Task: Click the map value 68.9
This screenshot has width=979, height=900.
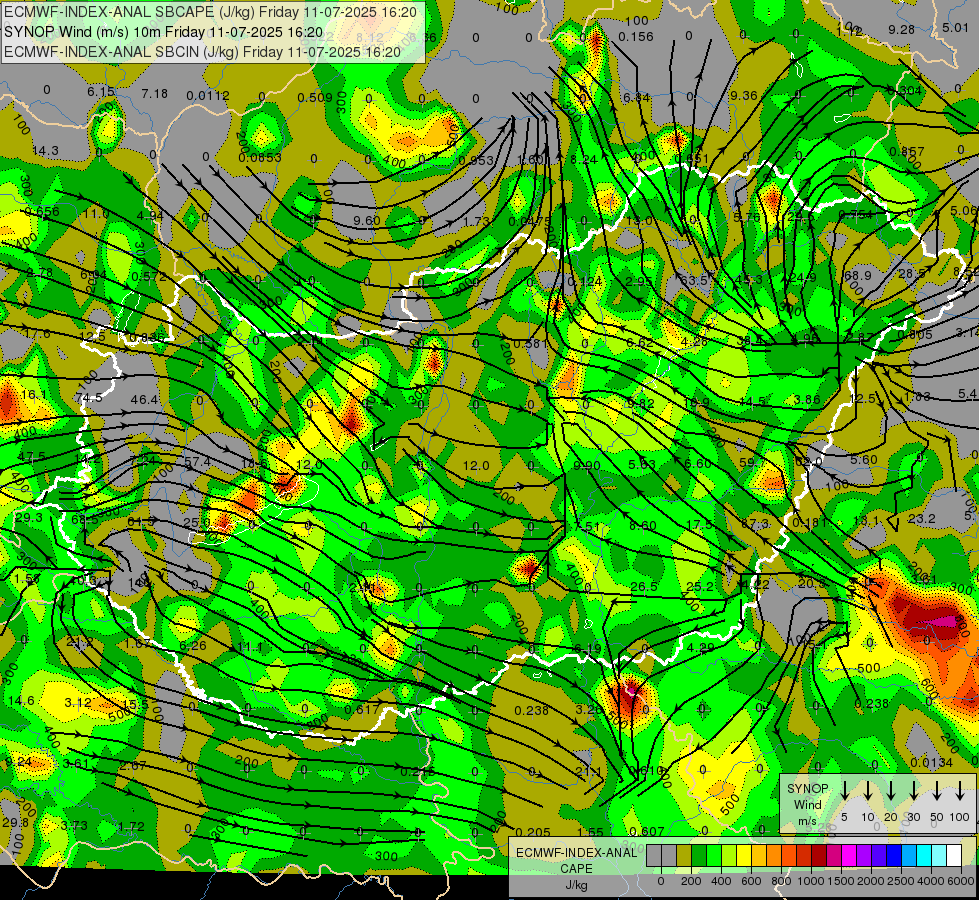Action: pos(857,275)
